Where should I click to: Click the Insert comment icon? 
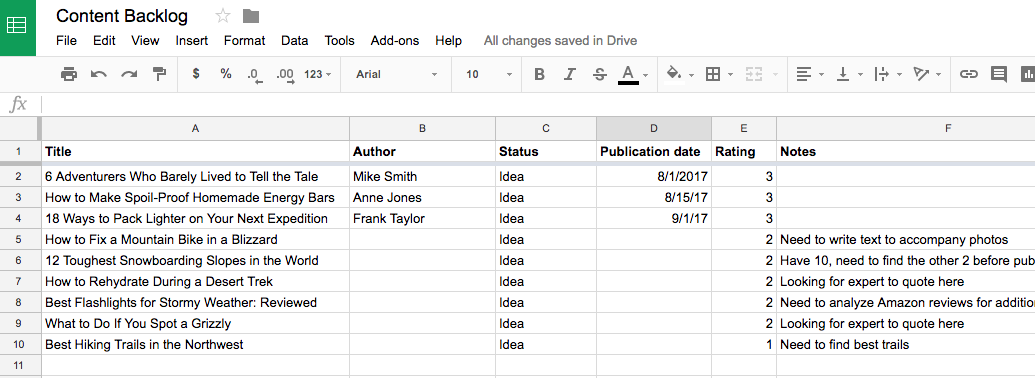(999, 75)
